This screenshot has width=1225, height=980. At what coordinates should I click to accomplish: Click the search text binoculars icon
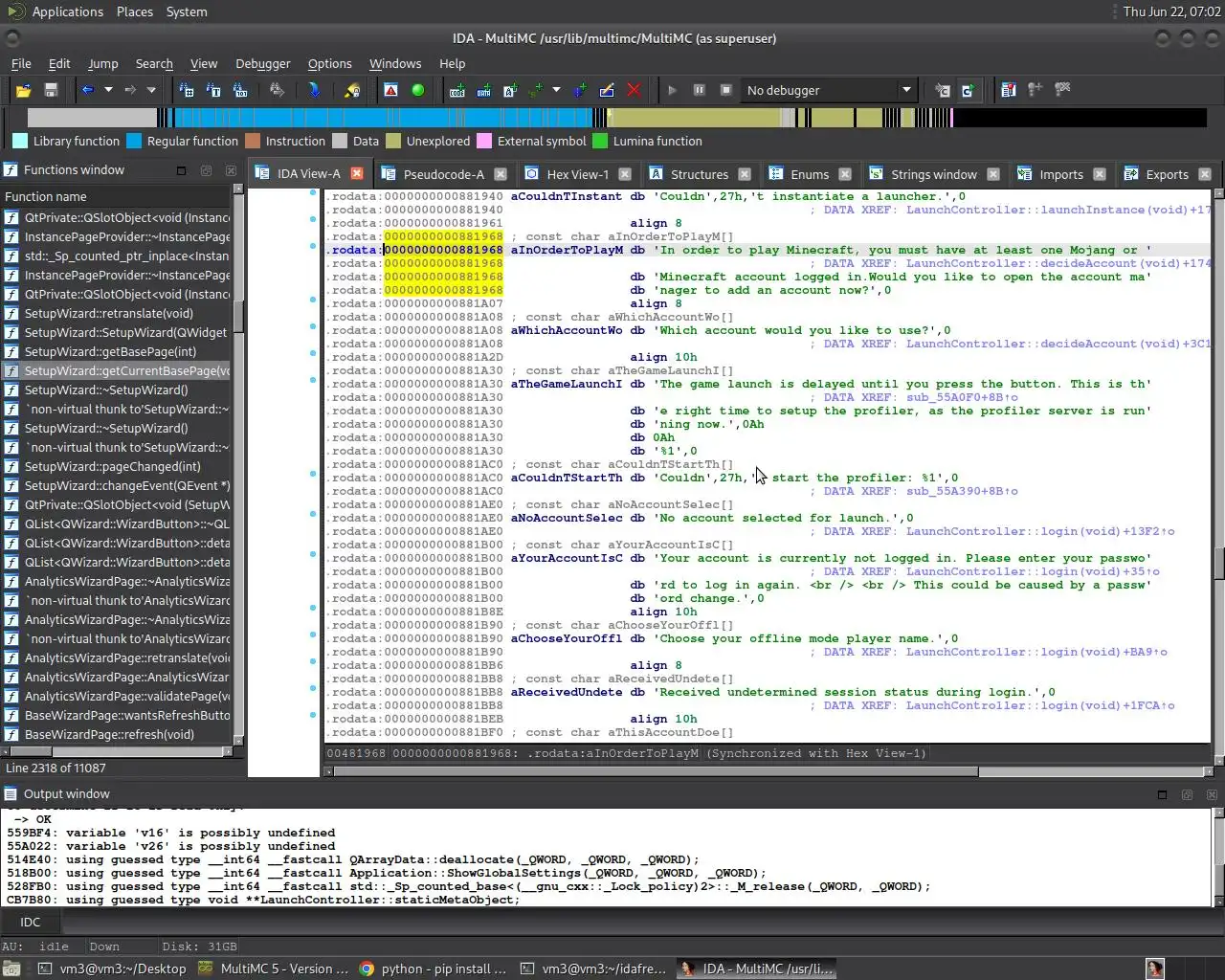[x=213, y=90]
